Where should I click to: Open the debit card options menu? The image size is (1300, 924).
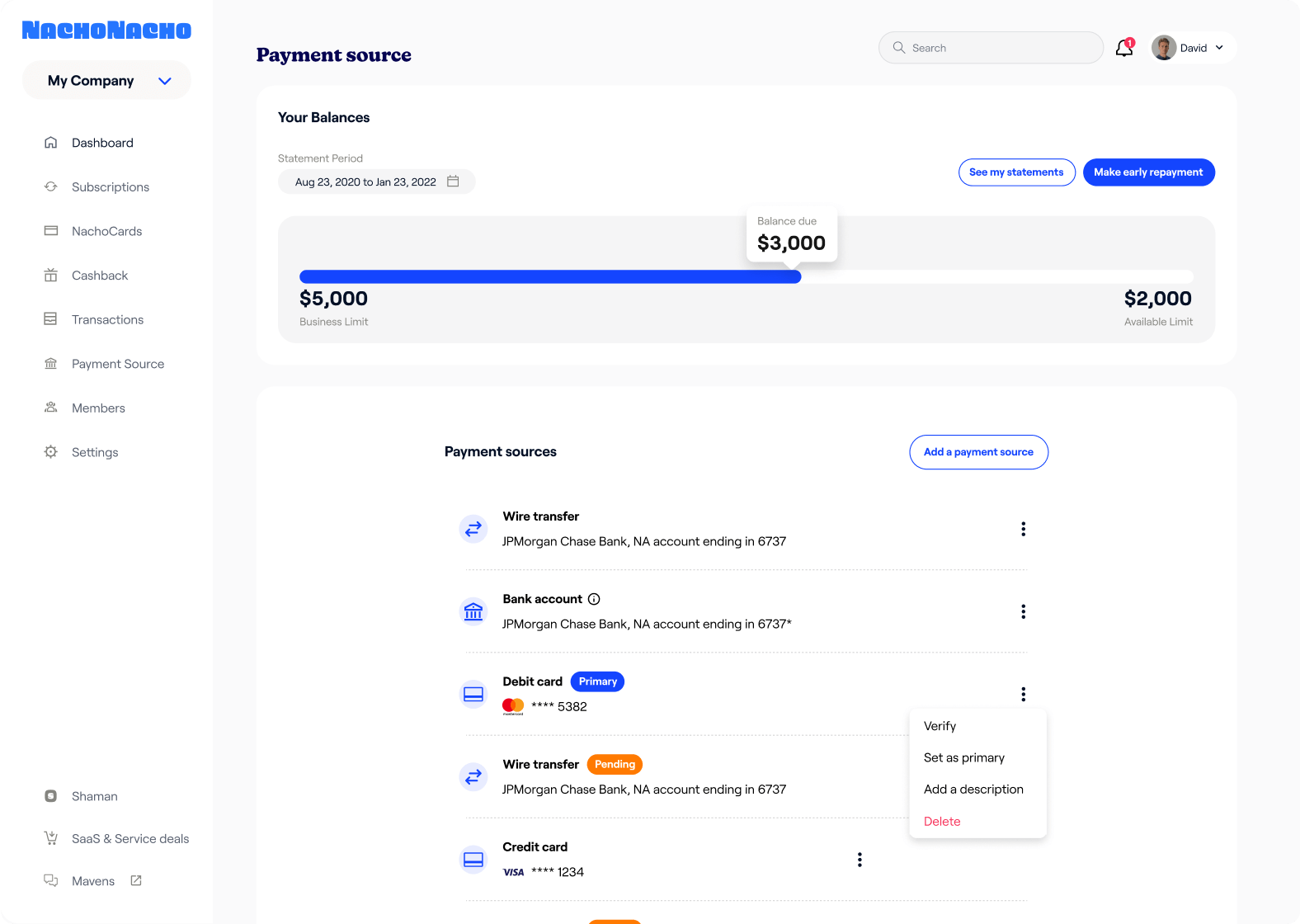[x=1023, y=694]
